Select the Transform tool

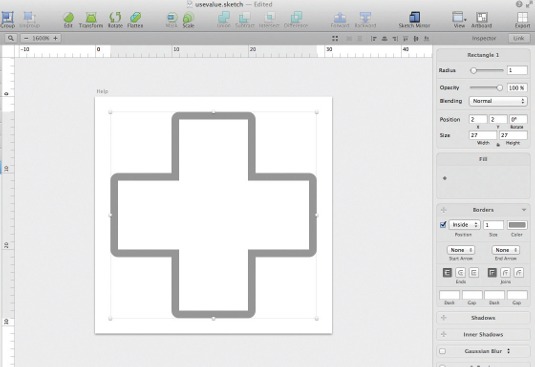click(x=91, y=18)
